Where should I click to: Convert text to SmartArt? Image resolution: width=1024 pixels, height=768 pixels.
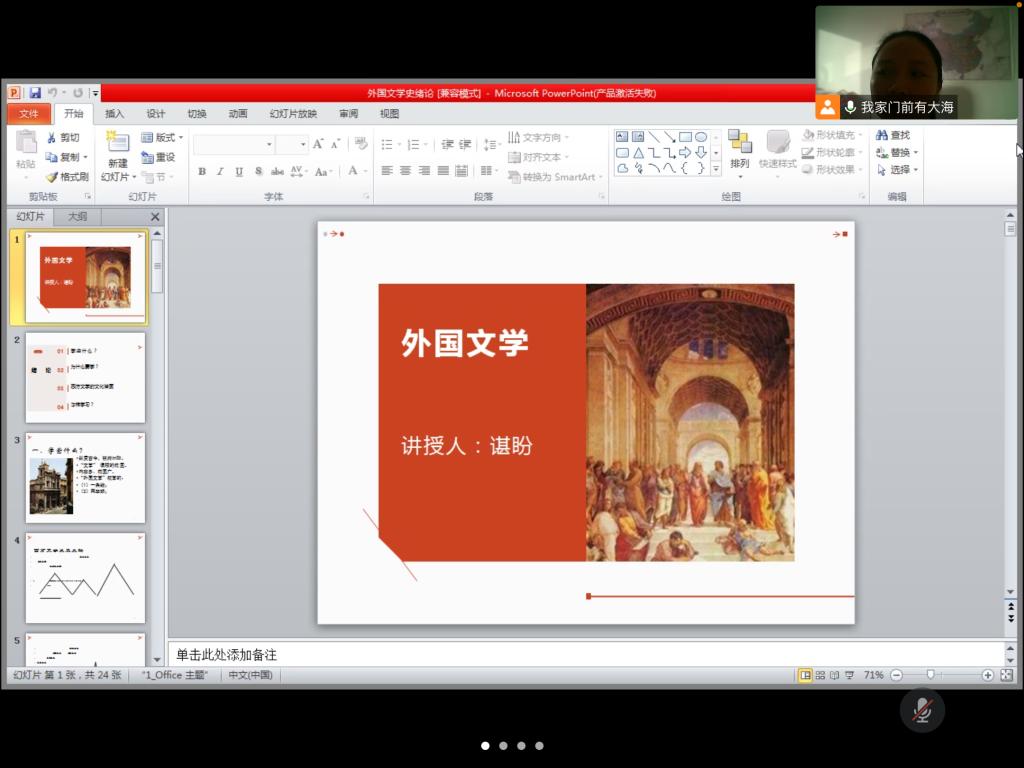click(554, 176)
